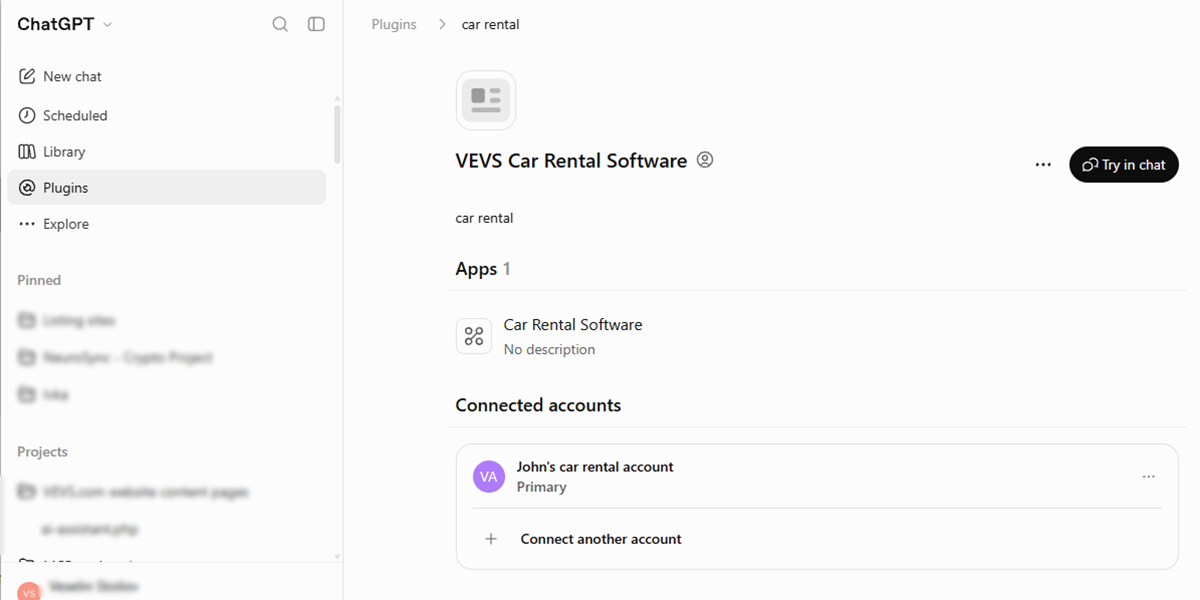Click the developer badge icon beside plugin title

(x=705, y=160)
